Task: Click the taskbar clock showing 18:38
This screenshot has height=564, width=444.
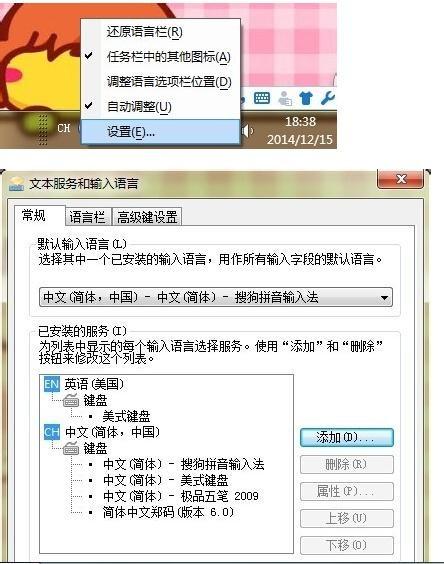Action: [300, 122]
